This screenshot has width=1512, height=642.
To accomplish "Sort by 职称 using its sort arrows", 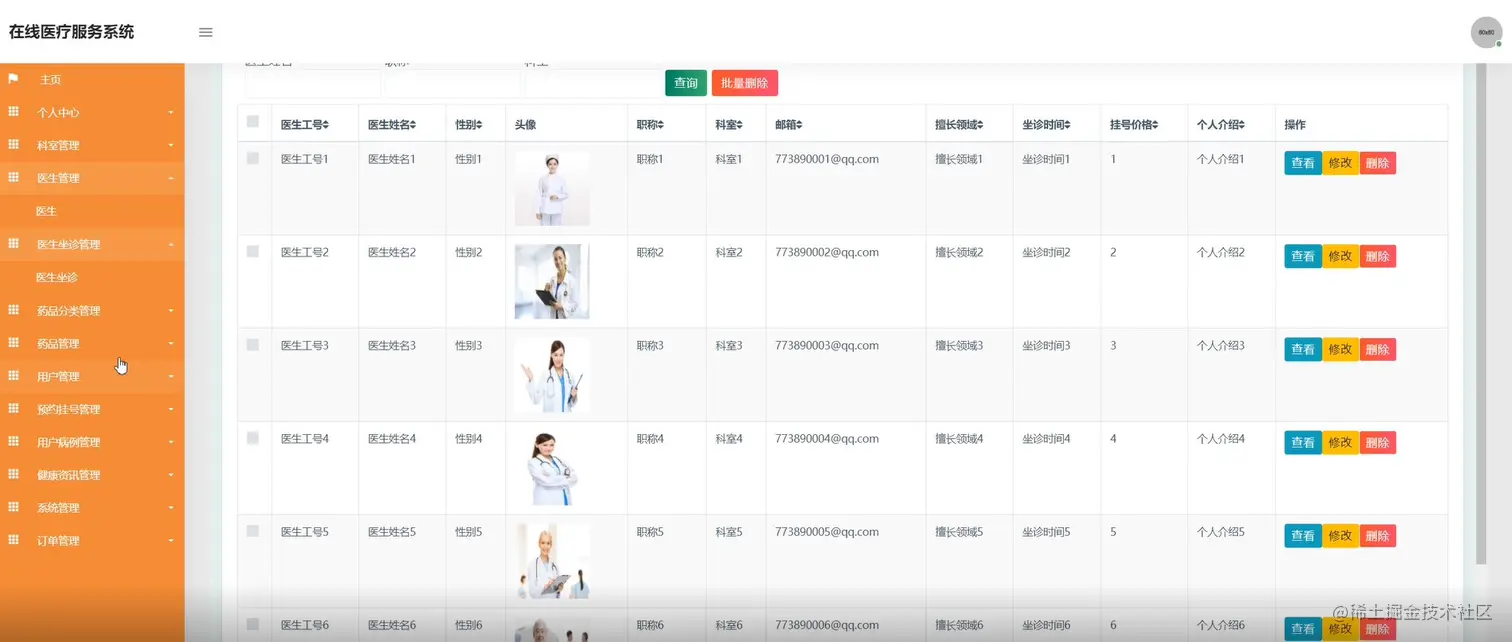I will tap(660, 125).
